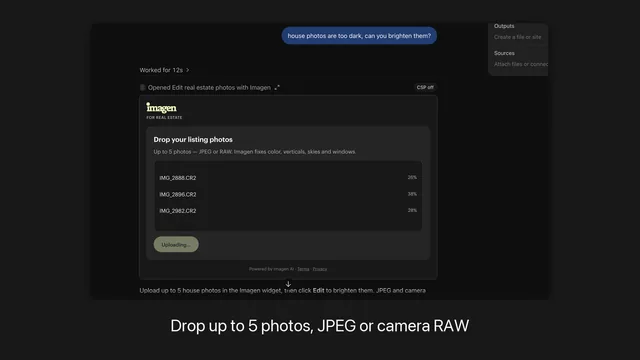Expand the Imagen widget with the arrows icon

277,87
